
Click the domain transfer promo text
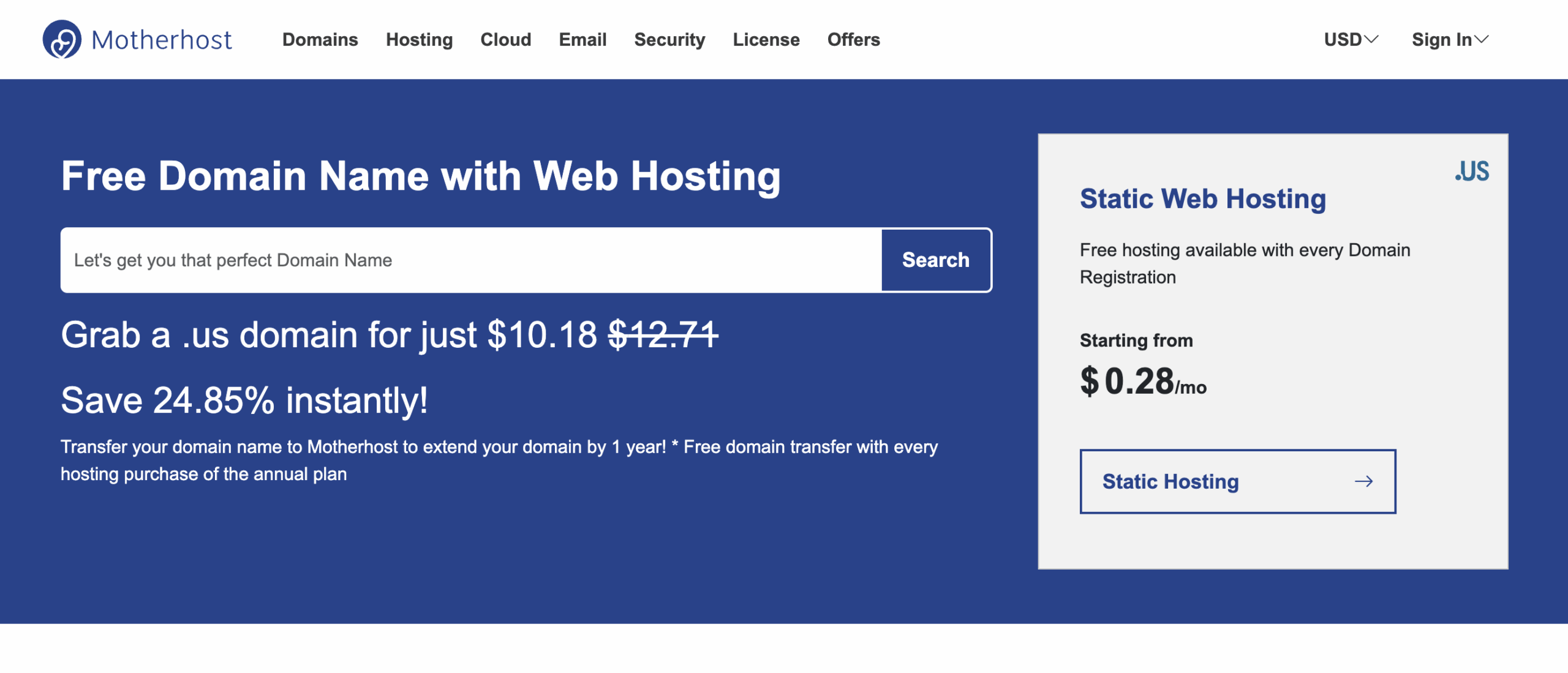pos(499,461)
